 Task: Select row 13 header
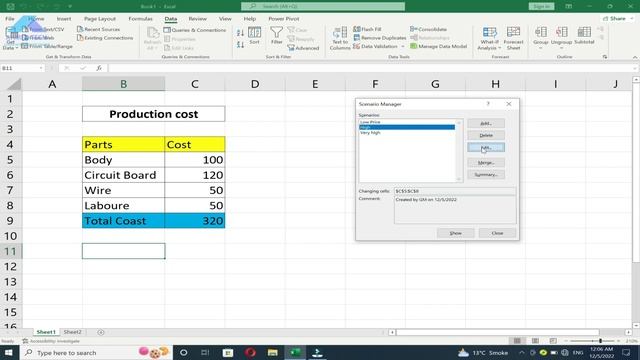coord(11,282)
